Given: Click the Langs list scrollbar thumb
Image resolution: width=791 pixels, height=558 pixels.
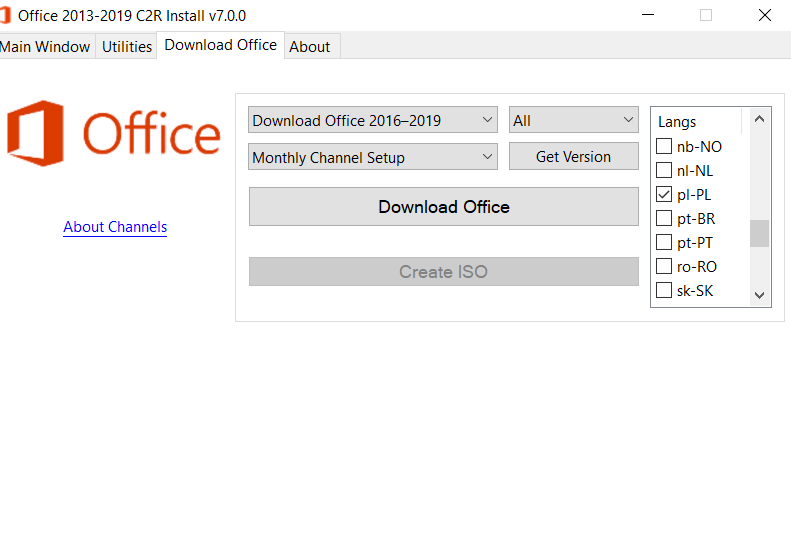Looking at the screenshot, I should point(759,233).
